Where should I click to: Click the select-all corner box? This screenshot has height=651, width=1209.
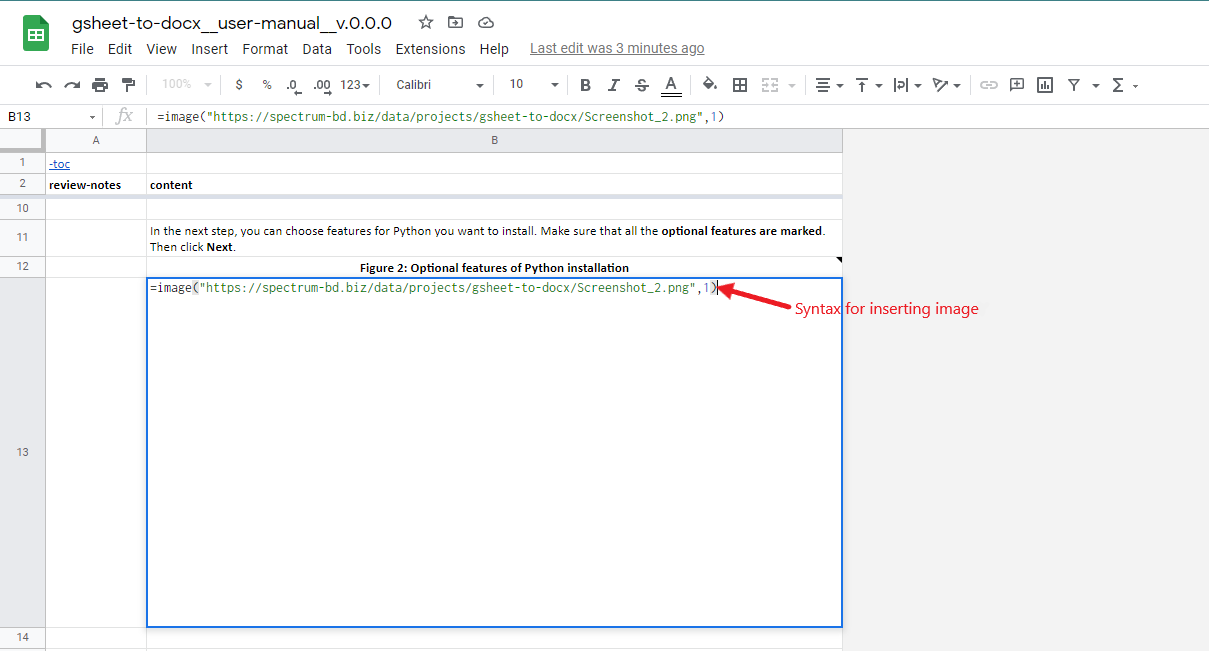coord(23,141)
